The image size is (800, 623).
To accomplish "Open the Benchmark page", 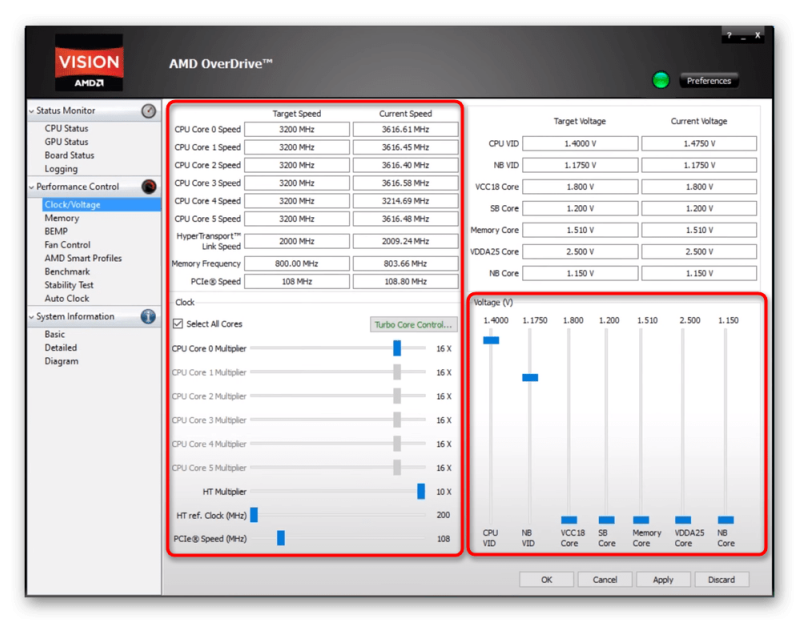I will pos(67,271).
